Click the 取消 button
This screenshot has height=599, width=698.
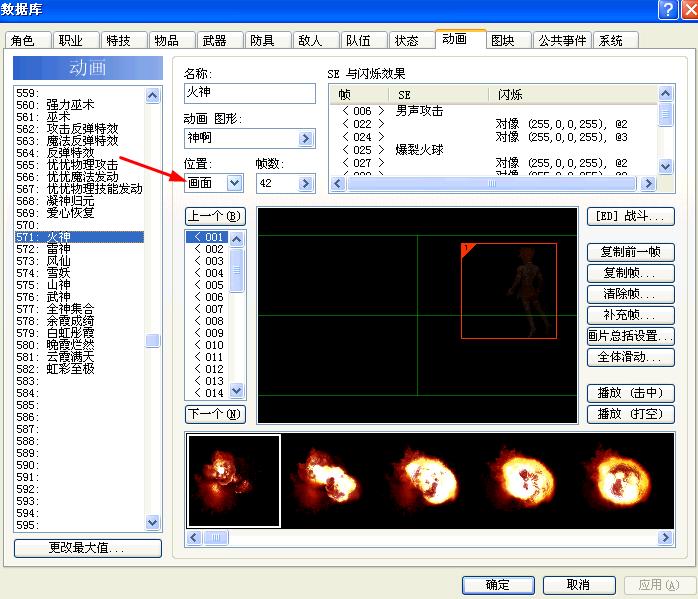[579, 585]
